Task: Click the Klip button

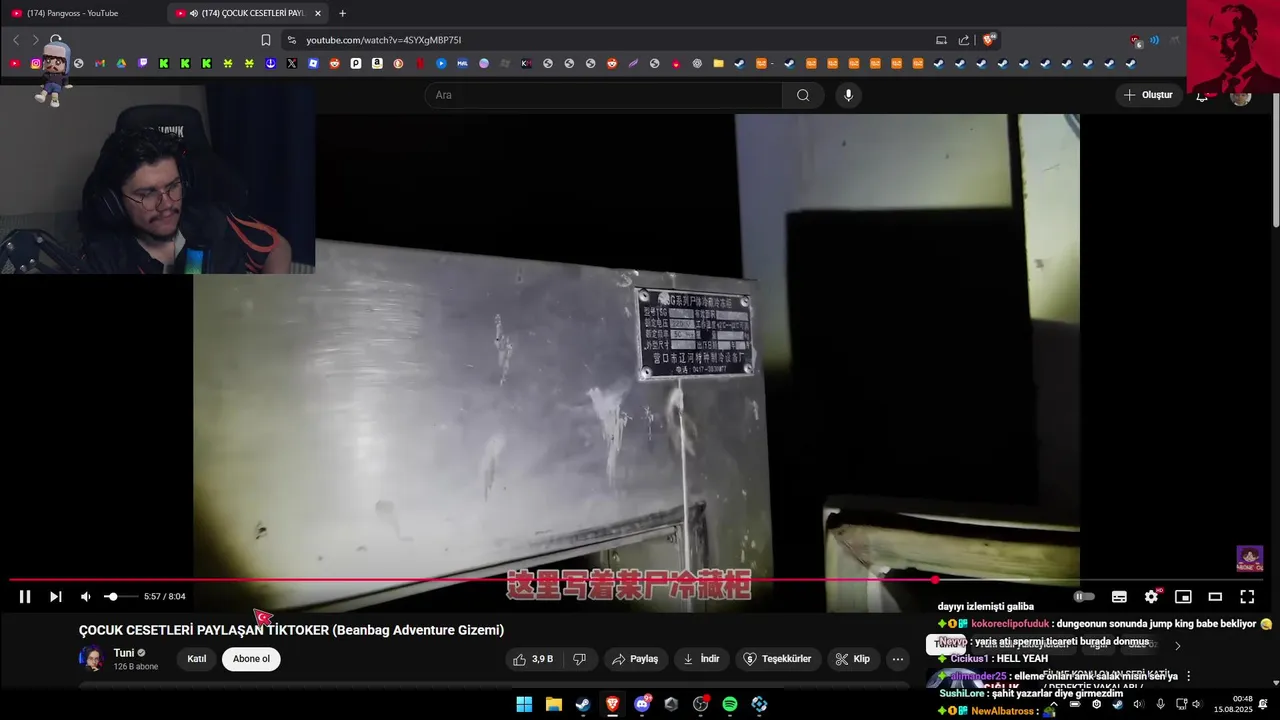Action: 853,659
